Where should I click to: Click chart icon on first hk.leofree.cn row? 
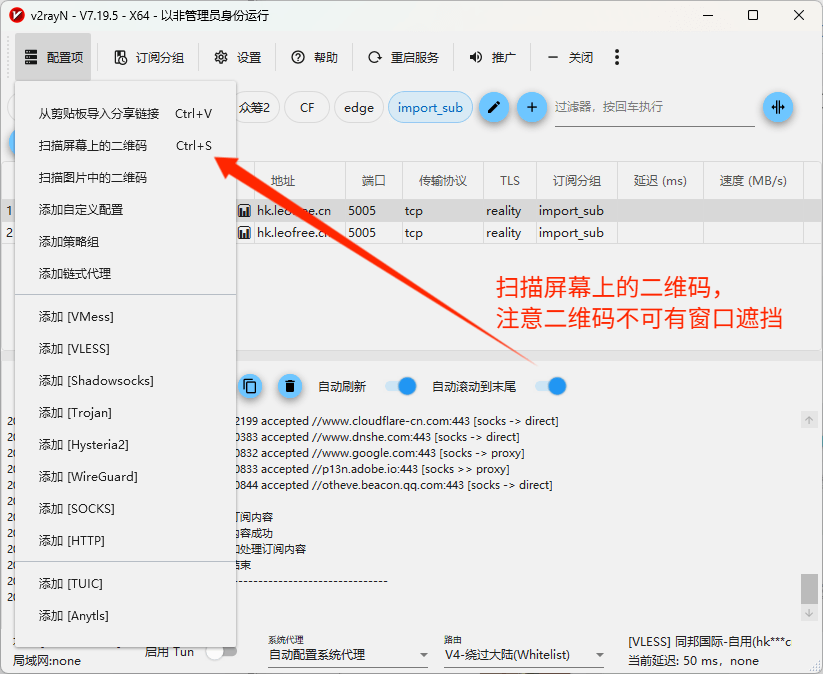tap(244, 211)
